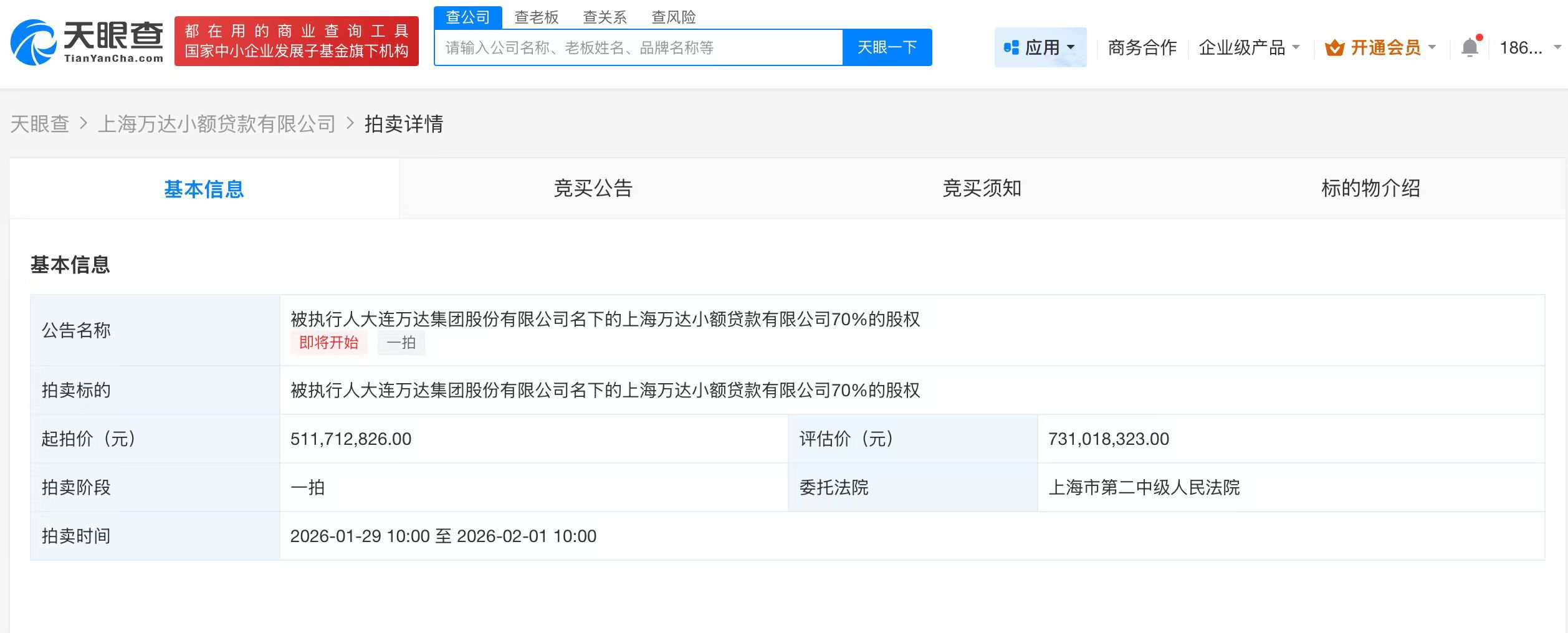Image resolution: width=1568 pixels, height=633 pixels.
Task: Select the 查风险 search tab
Action: click(674, 17)
